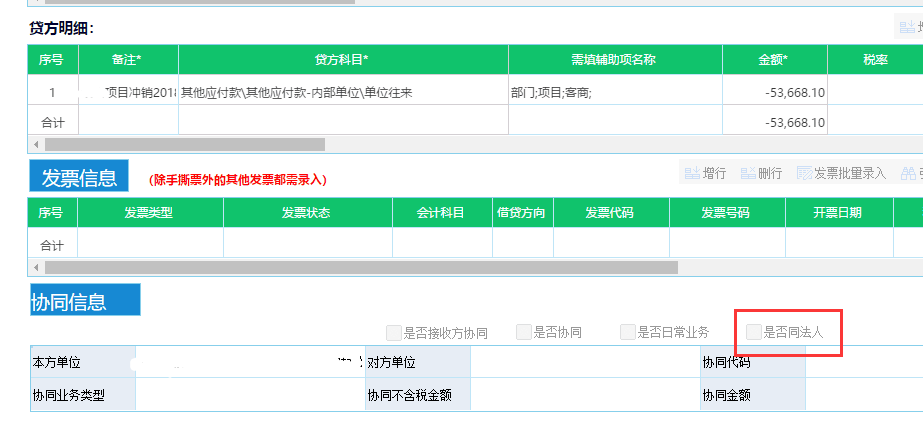Click the 发票类型 column header
Viewport: 923px width, 425px height.
[x=150, y=213]
